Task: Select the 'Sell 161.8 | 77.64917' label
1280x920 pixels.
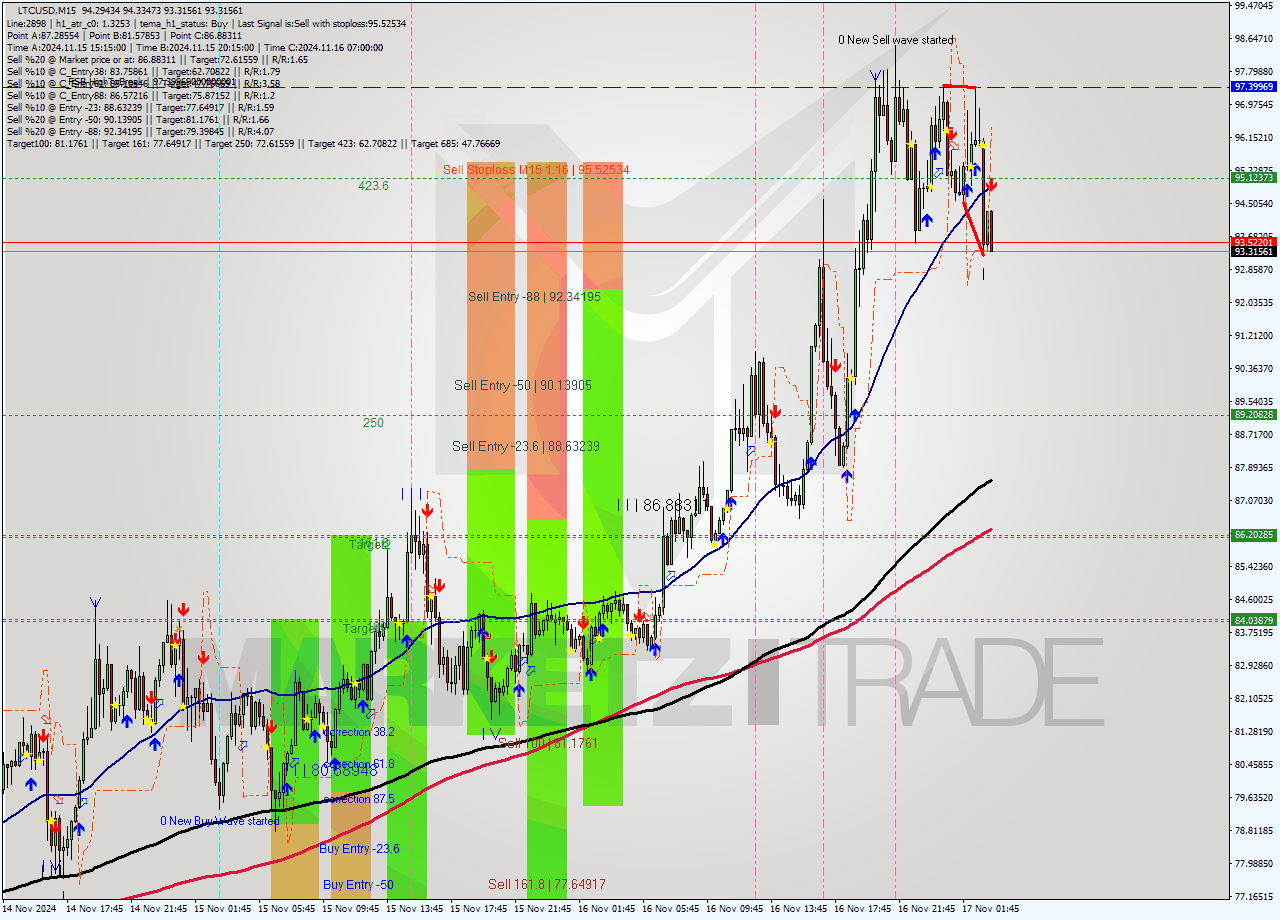Action: (546, 885)
